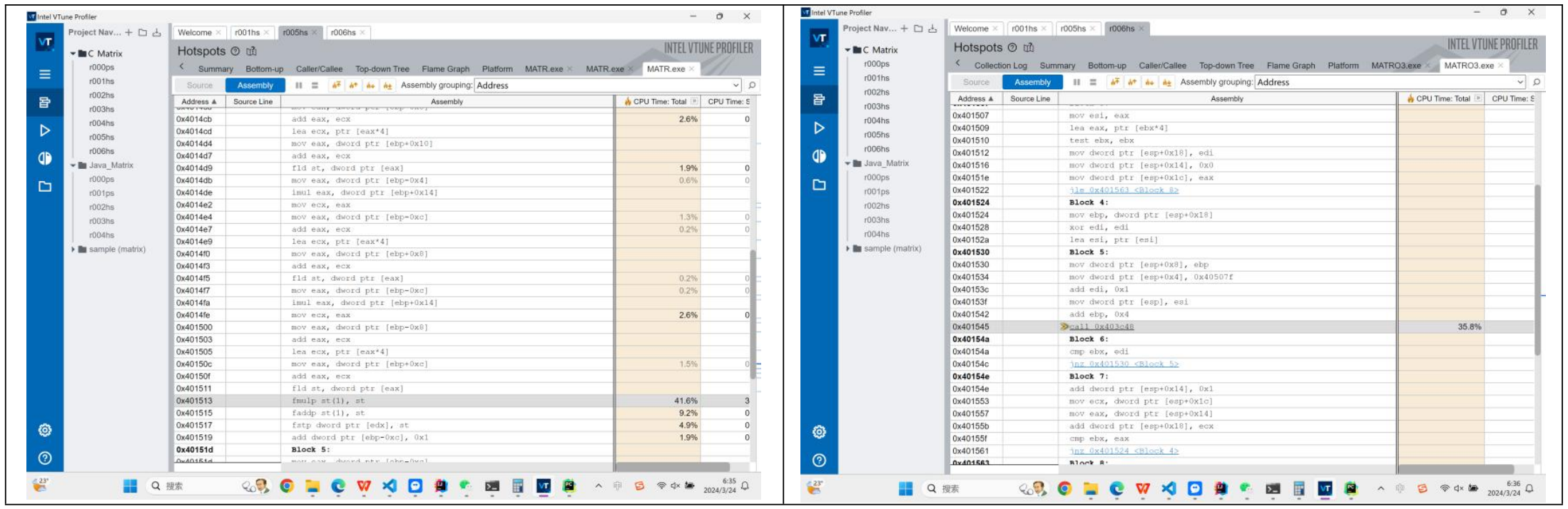Expand sample (matrix) project in left window

click(73, 250)
